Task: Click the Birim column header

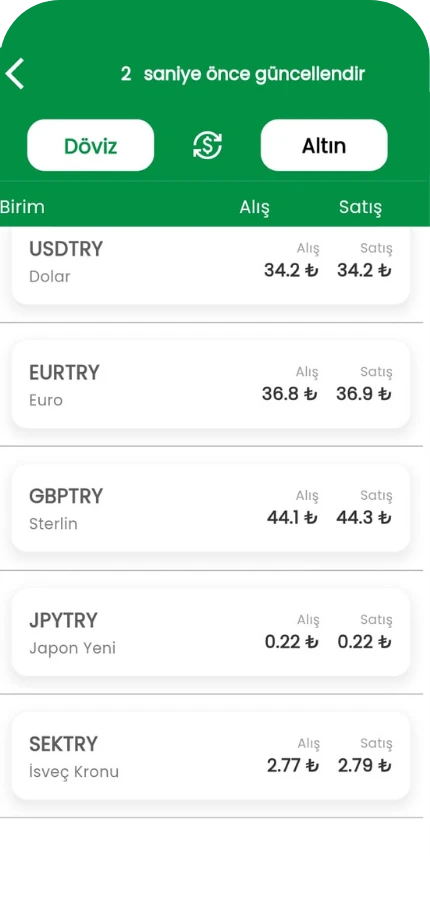Action: click(22, 207)
